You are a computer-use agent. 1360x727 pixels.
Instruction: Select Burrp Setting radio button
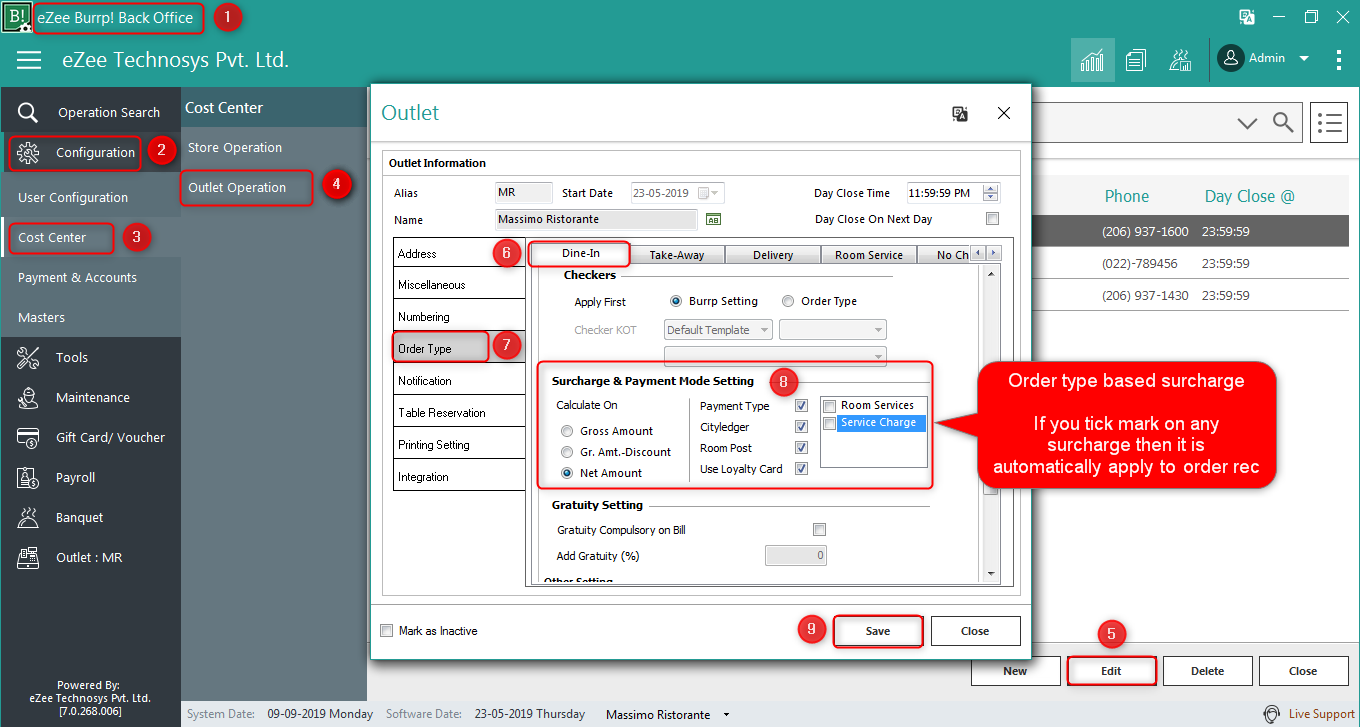tap(676, 301)
